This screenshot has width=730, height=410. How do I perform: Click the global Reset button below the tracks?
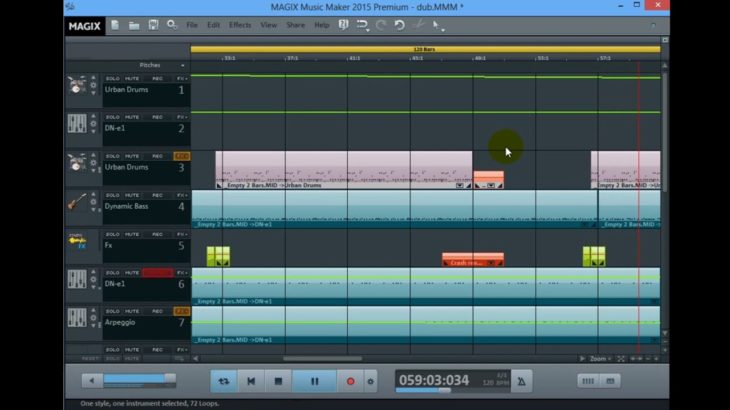[x=90, y=359]
